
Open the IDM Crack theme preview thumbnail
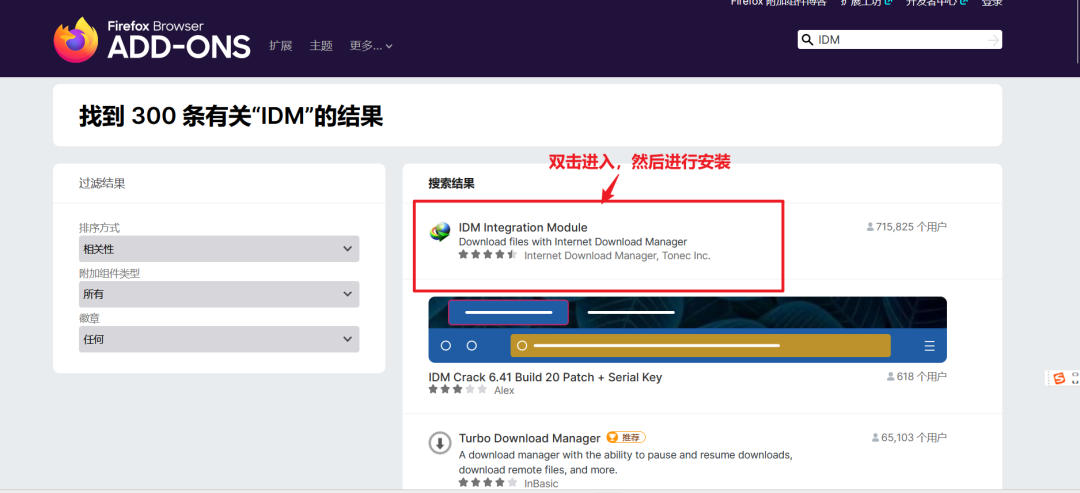tap(687, 330)
